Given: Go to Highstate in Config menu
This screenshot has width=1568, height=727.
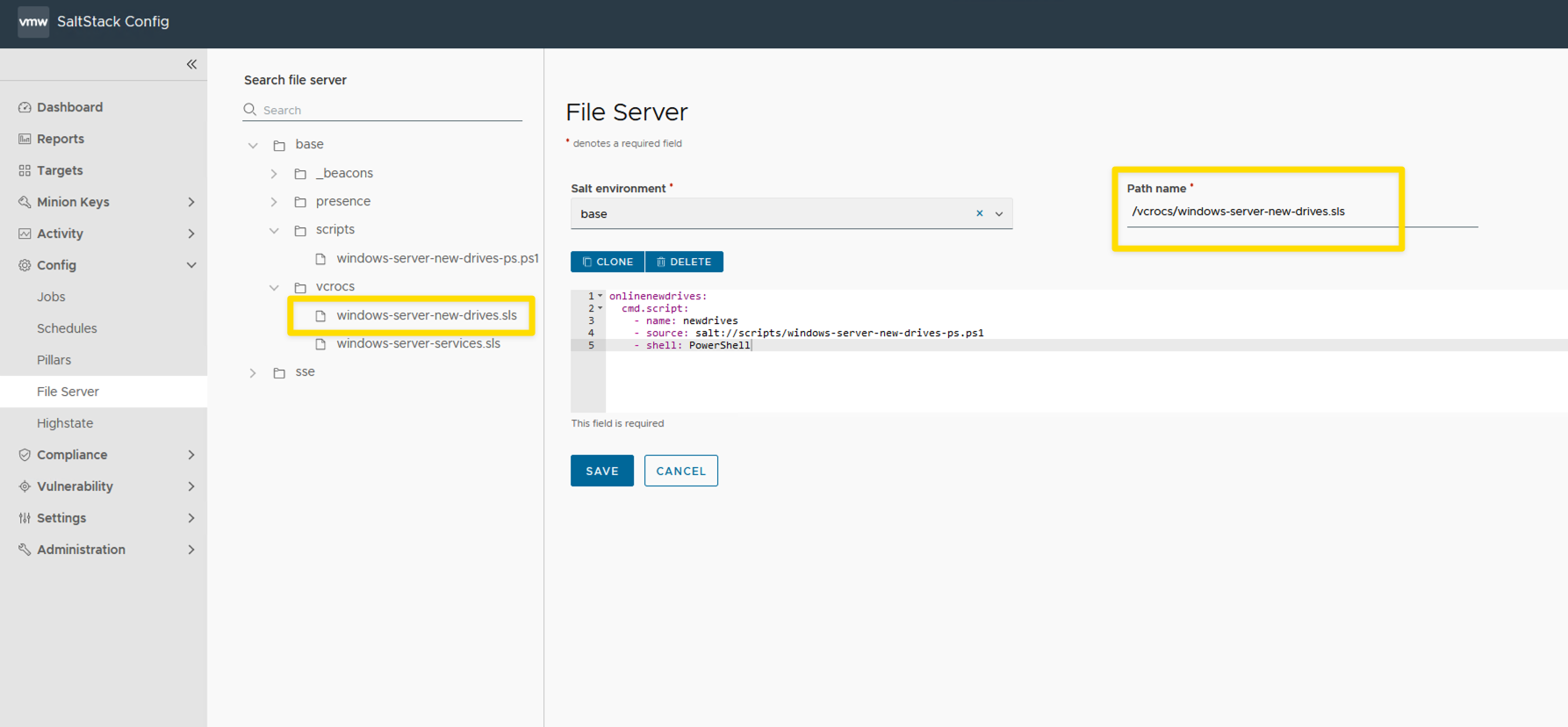Looking at the screenshot, I should click(65, 423).
